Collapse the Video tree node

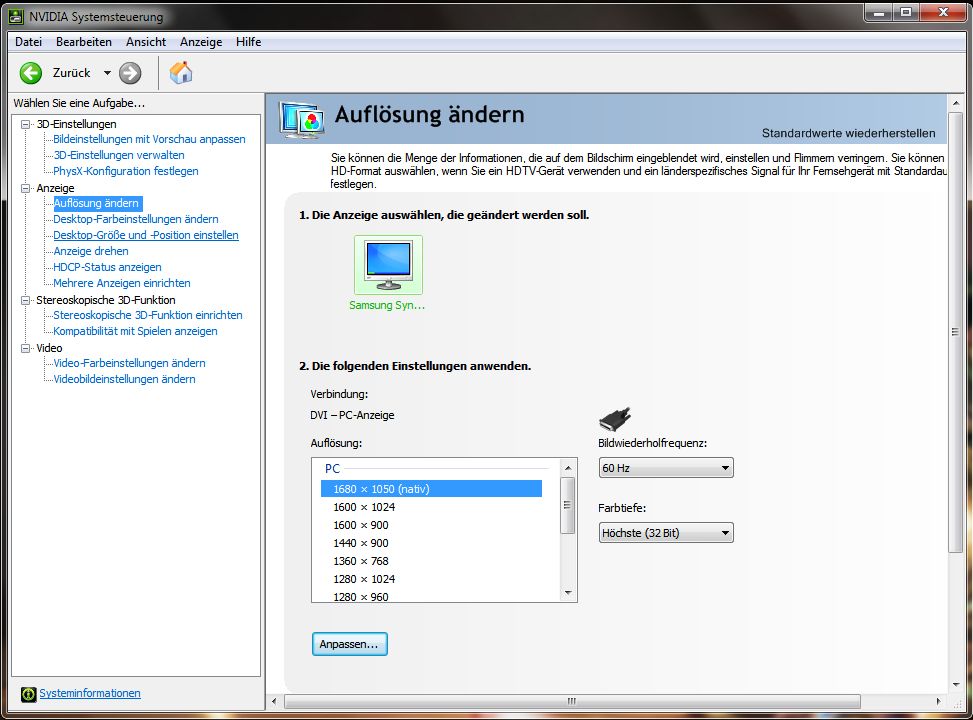coord(25,348)
